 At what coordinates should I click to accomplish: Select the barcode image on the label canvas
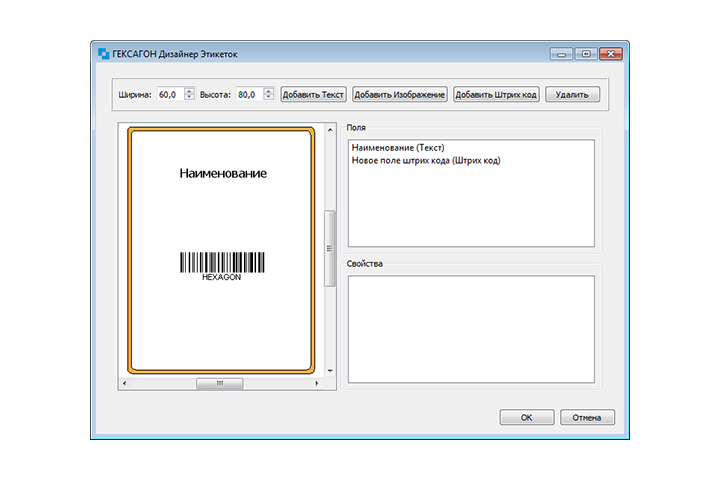tap(222, 263)
